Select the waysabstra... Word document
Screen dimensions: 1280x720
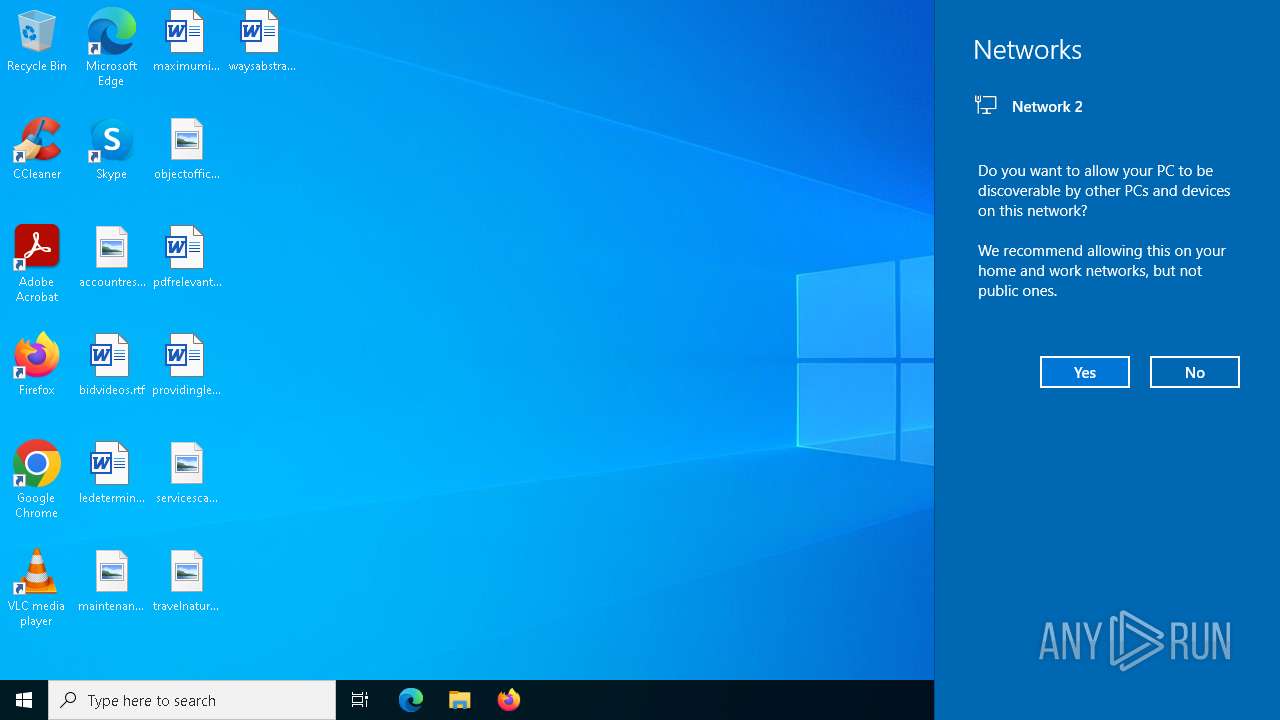[x=261, y=41]
